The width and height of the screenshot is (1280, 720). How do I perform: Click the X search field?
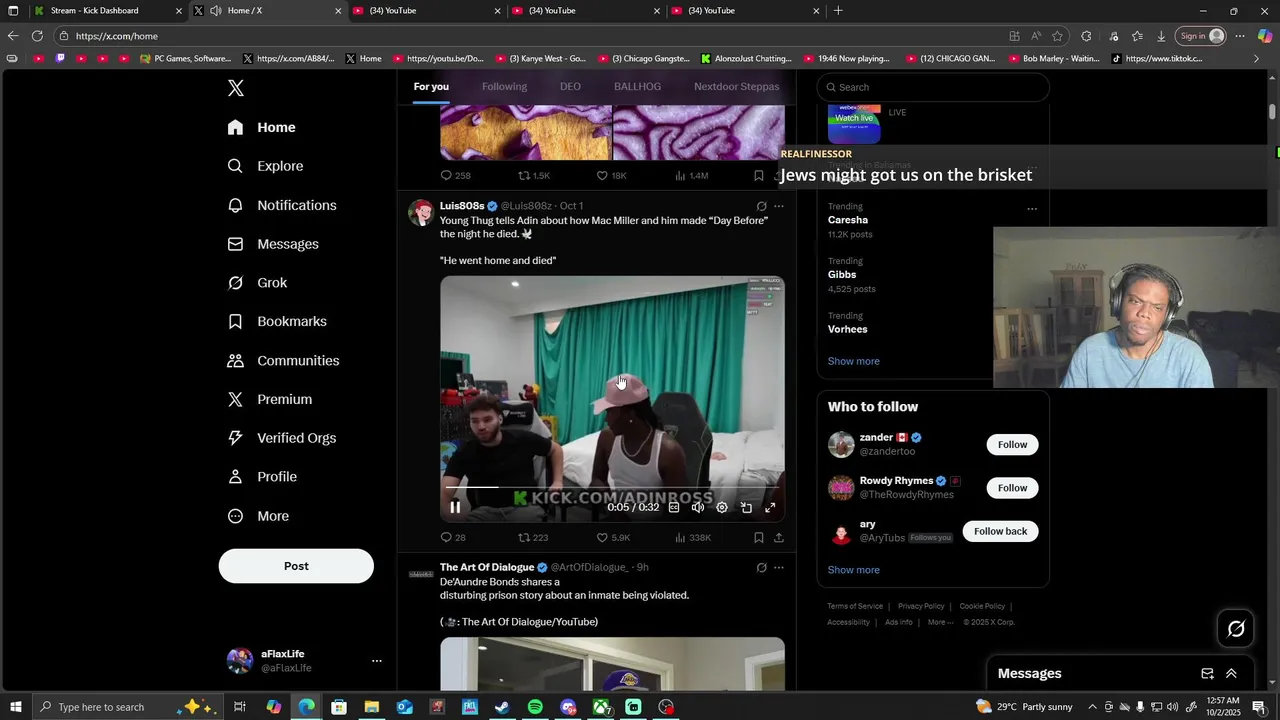coord(933,87)
